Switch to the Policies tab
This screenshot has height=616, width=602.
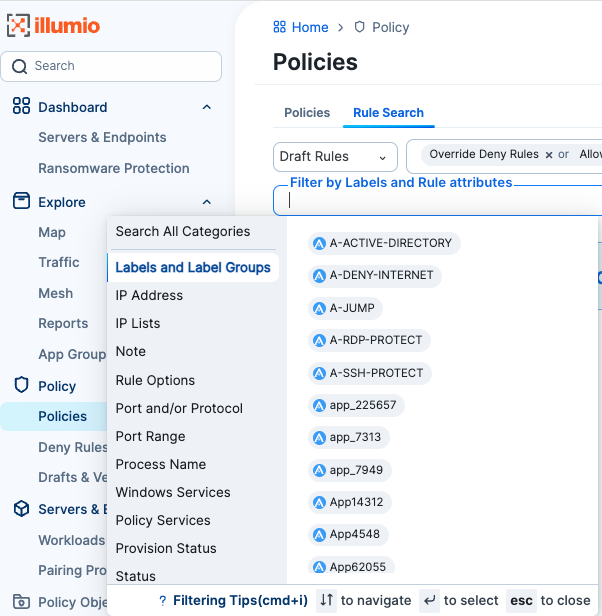click(x=307, y=113)
